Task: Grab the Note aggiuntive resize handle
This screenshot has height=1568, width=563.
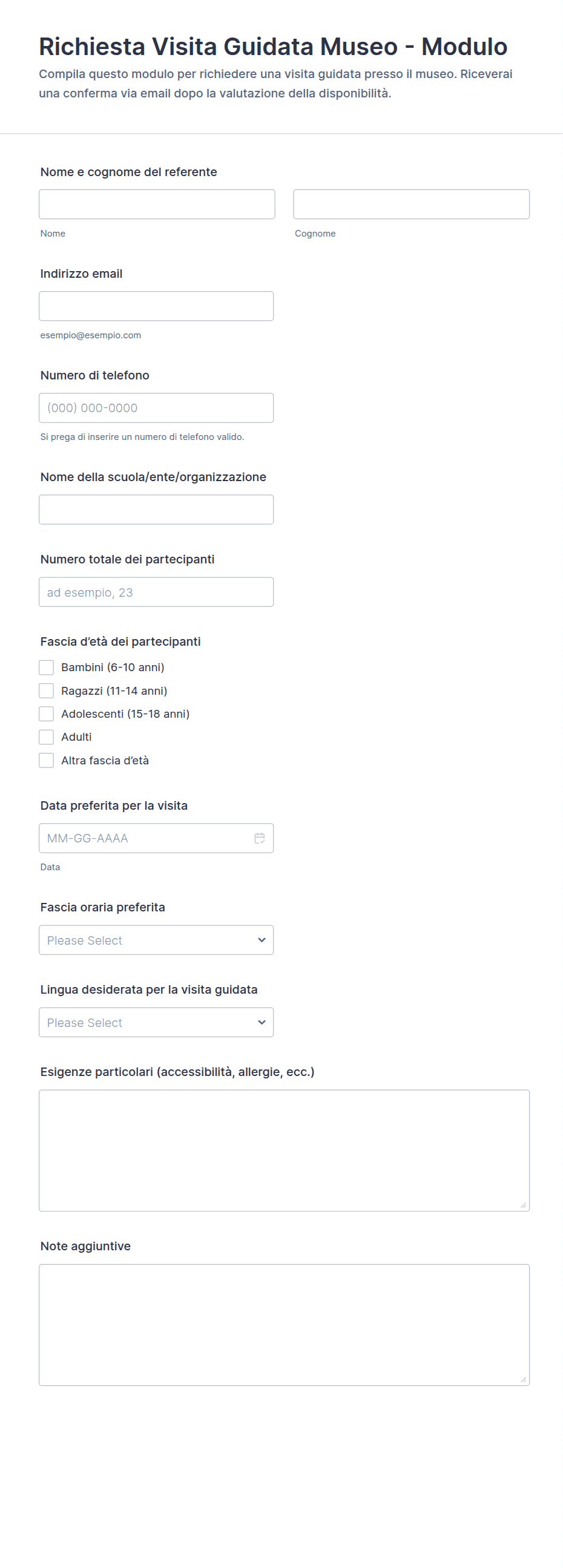Action: click(524, 1379)
